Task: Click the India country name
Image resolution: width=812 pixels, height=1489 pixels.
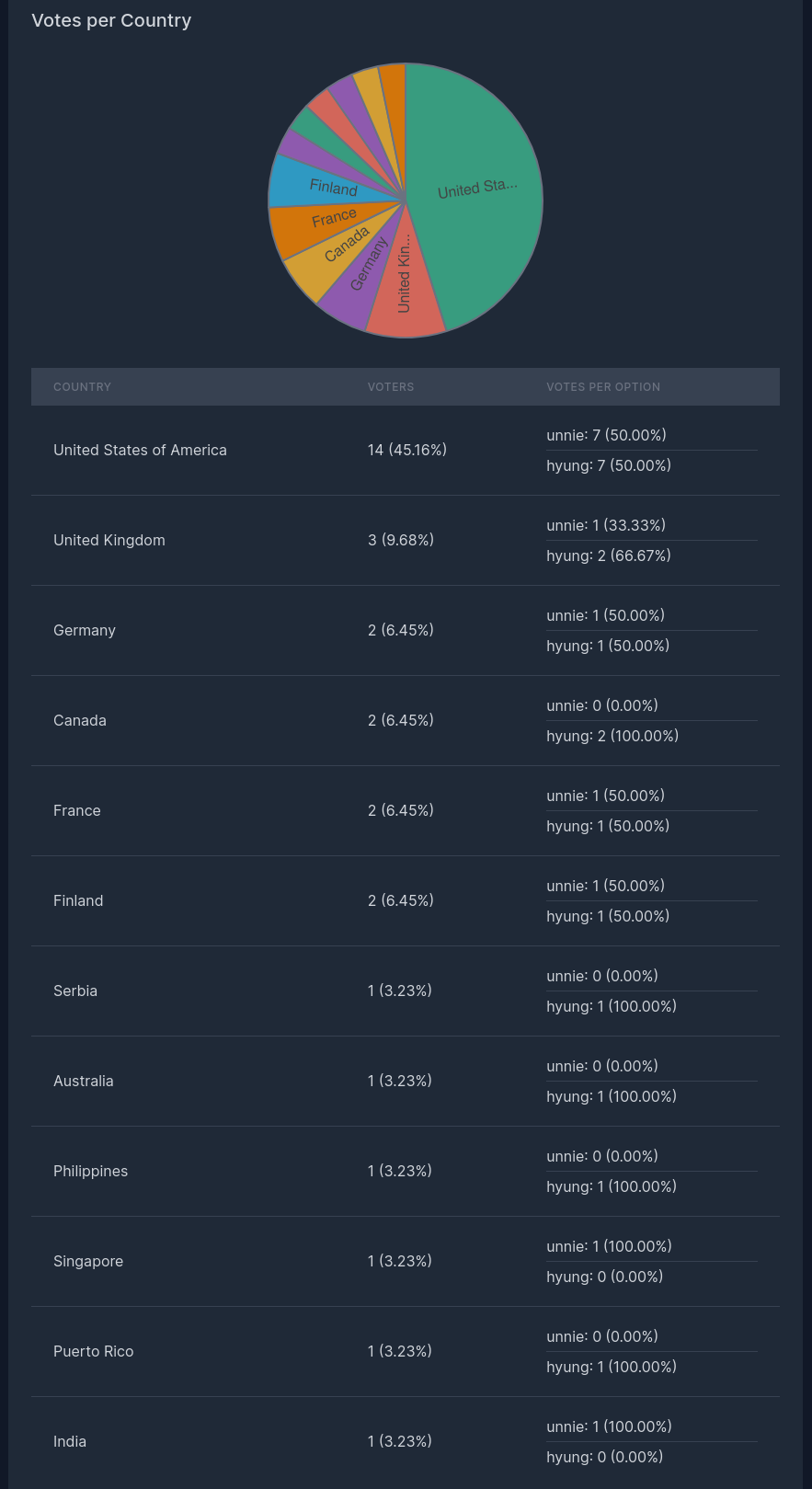Action: click(x=70, y=1441)
